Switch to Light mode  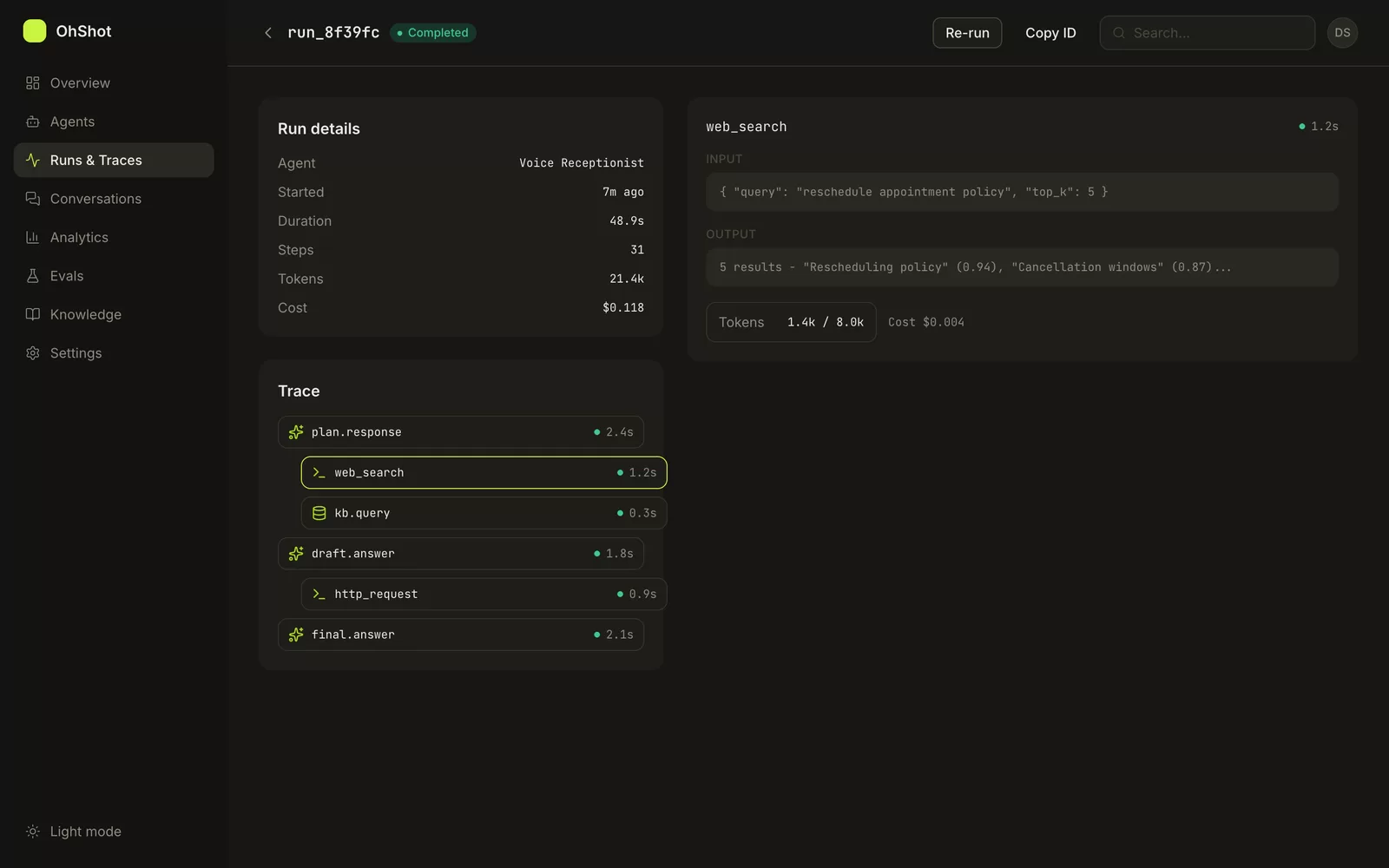114,832
